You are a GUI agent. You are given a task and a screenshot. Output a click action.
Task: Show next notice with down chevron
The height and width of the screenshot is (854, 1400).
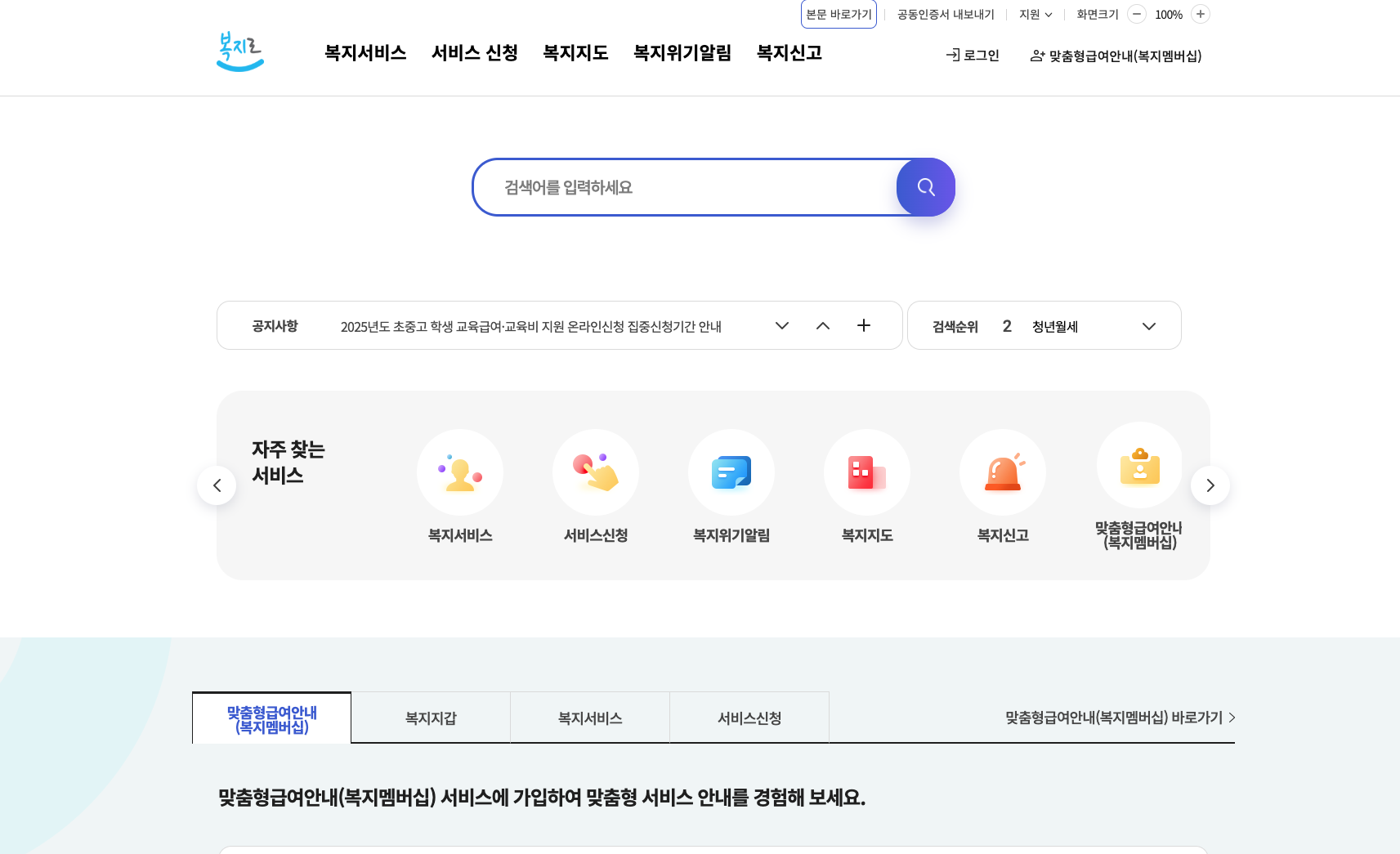tap(782, 325)
